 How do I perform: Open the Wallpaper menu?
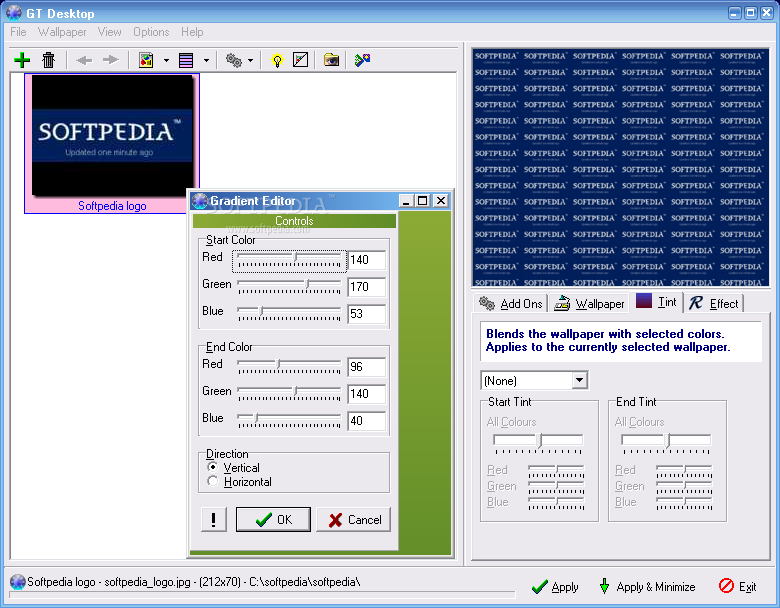coord(62,32)
